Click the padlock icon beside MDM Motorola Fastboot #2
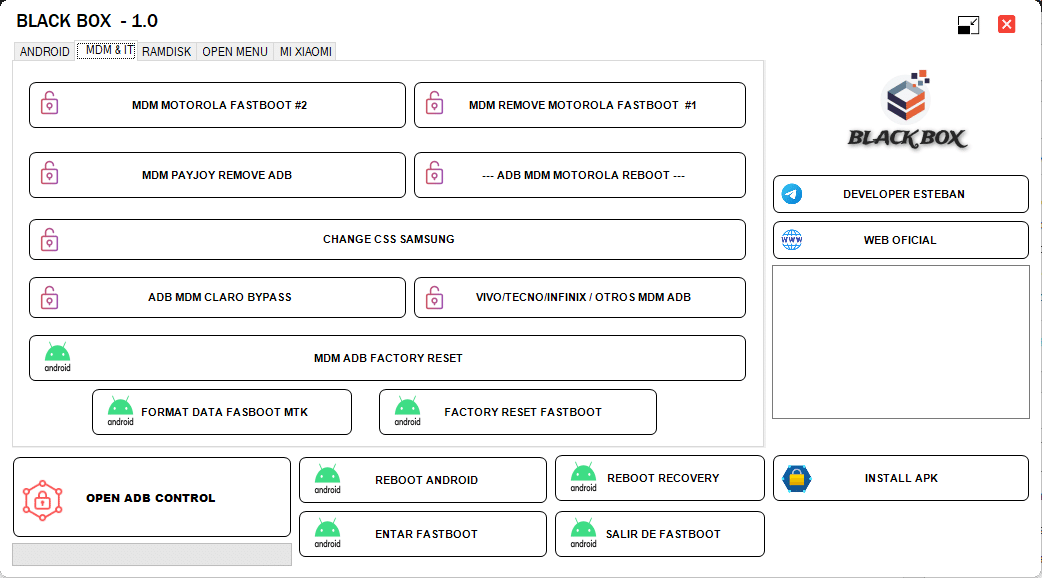 click(x=49, y=104)
